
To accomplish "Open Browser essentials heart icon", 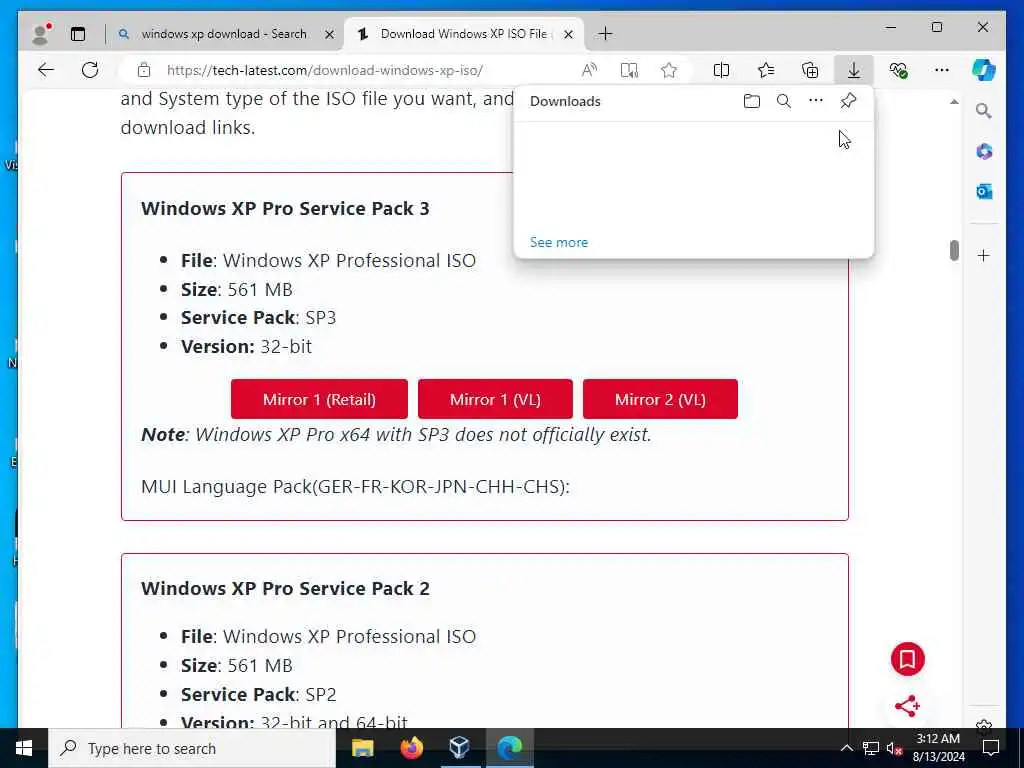I will point(898,70).
